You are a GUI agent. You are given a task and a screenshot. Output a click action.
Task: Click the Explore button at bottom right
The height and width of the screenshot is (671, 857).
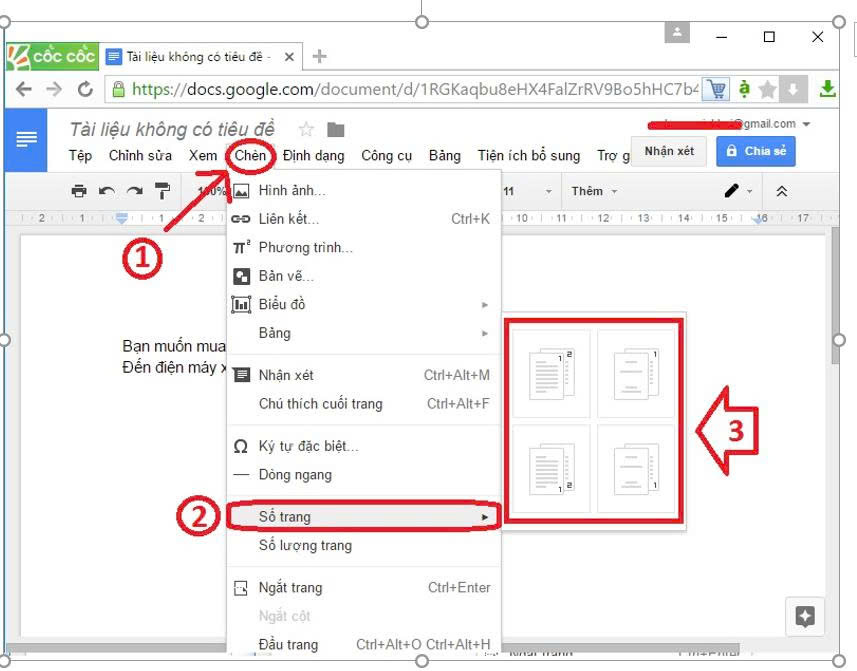(805, 616)
